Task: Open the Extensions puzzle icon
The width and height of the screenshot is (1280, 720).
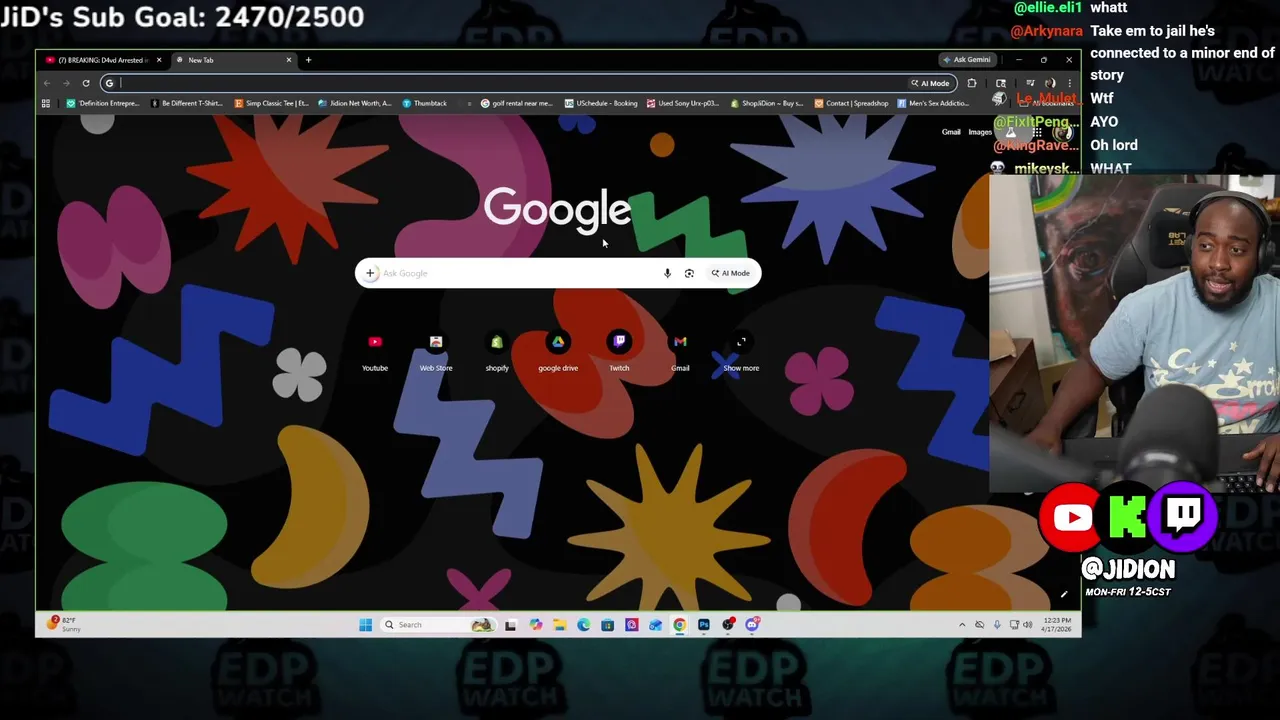Action: coord(972,83)
